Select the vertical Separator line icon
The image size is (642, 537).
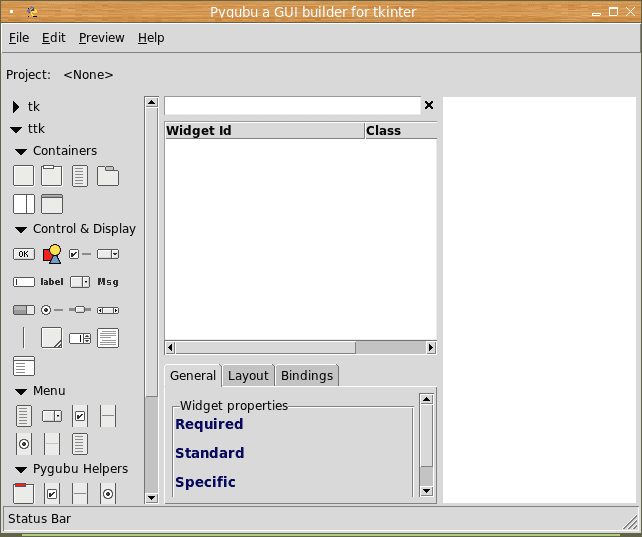[x=23, y=338]
